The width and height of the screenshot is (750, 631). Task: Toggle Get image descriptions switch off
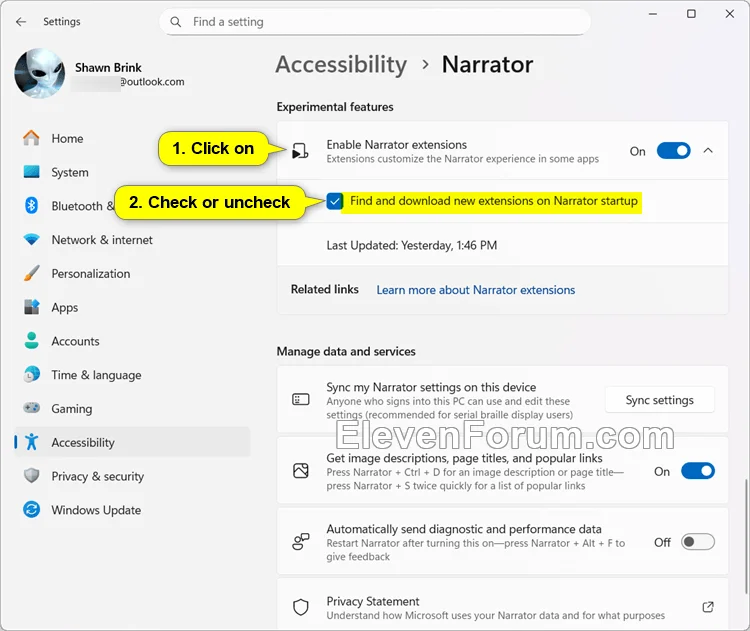coord(698,471)
